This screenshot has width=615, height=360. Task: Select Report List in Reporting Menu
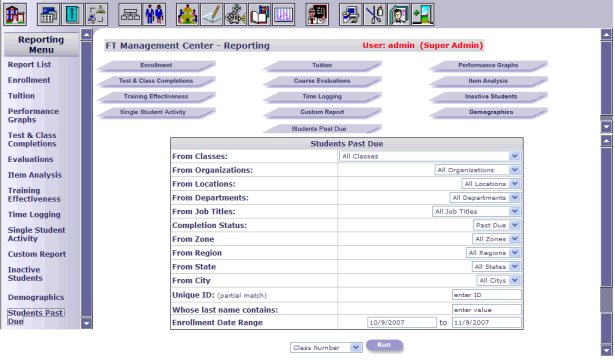(x=29, y=64)
